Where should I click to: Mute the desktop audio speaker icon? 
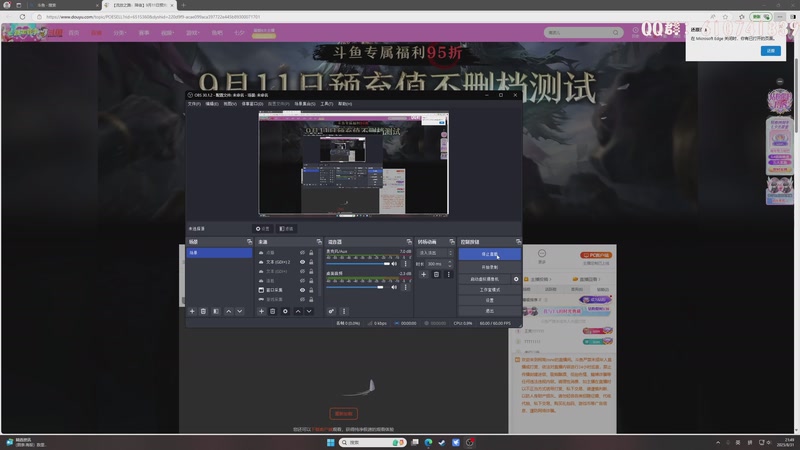coord(394,287)
